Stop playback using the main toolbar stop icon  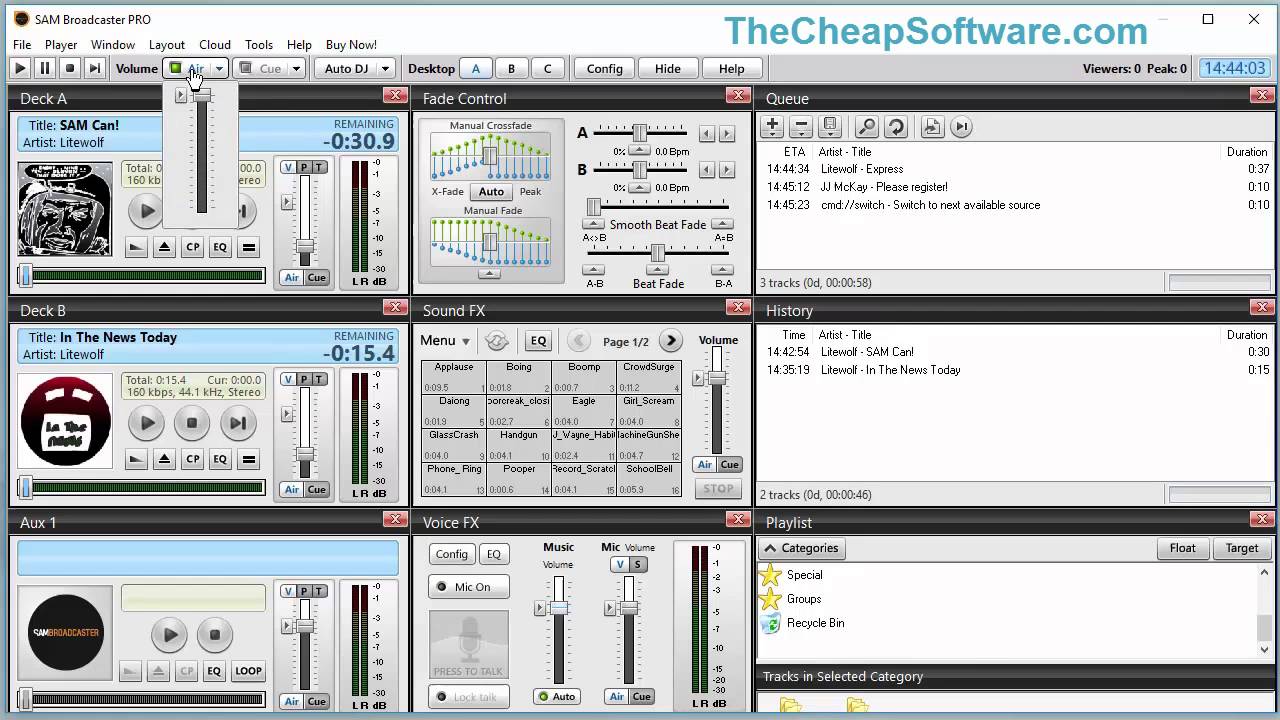[70, 69]
